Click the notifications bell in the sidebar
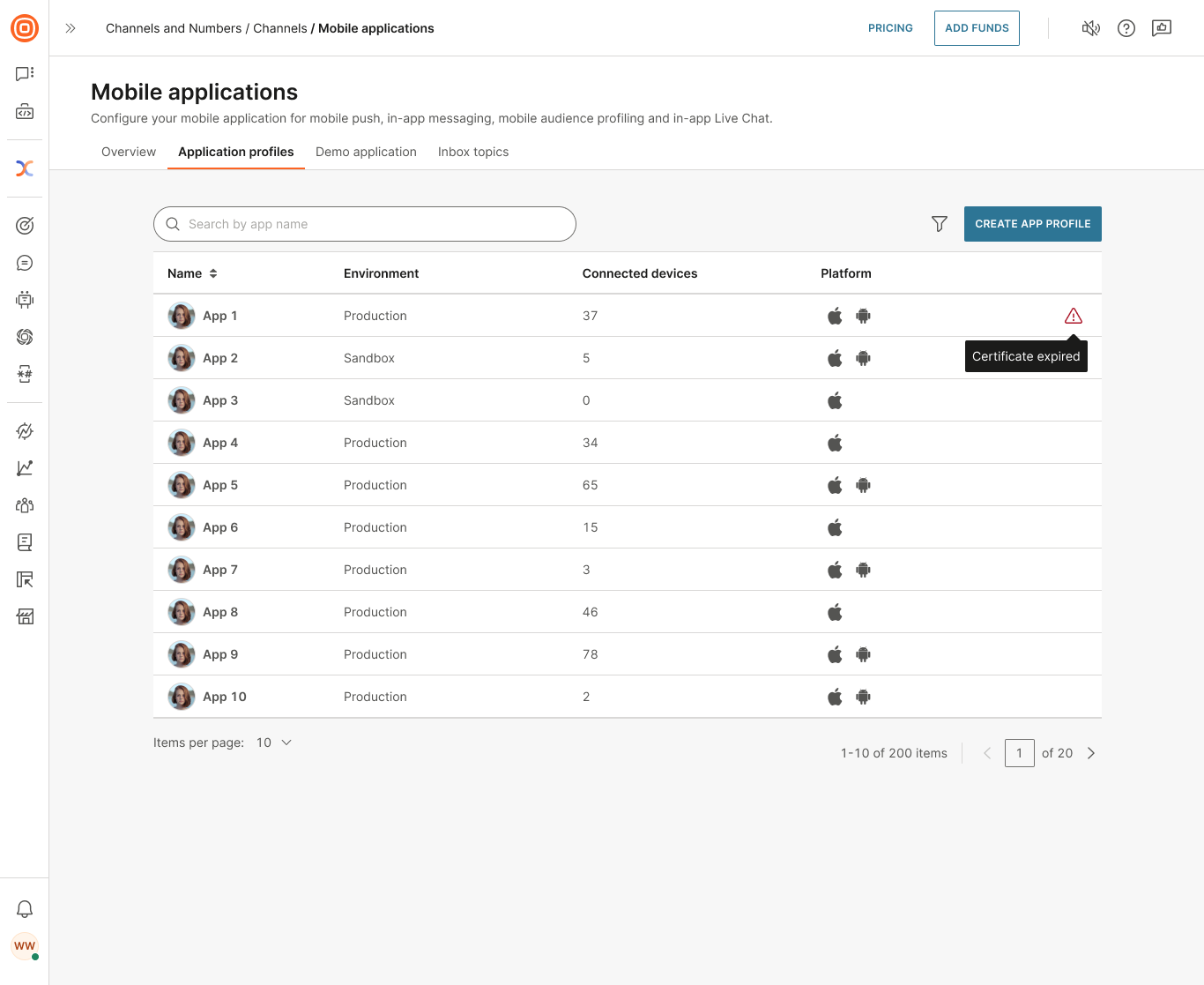Viewport: 1204px width, 985px height. [25, 908]
